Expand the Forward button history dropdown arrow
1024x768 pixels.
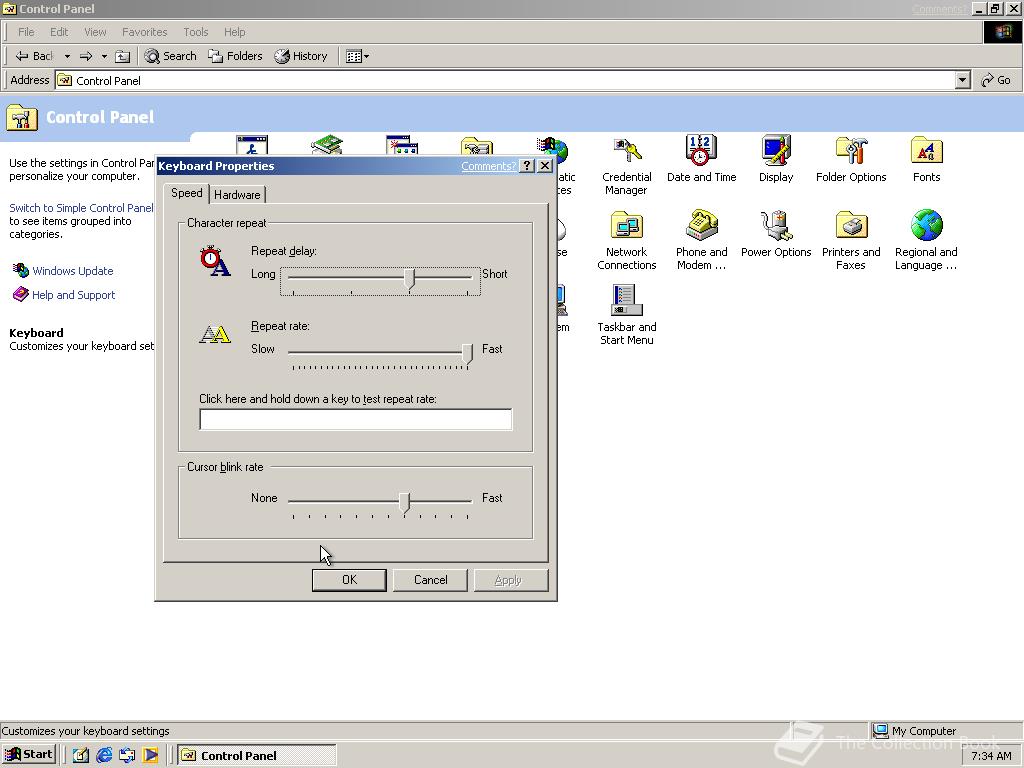[104, 56]
